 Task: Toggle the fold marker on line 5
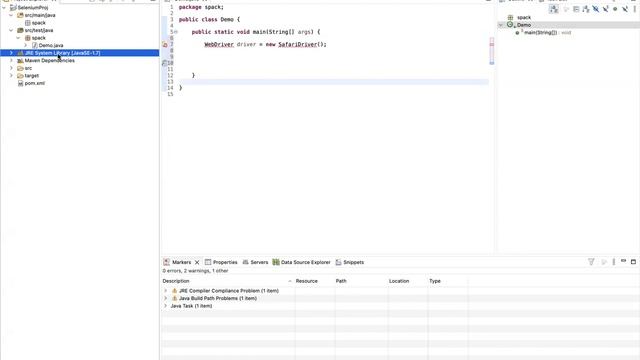[176, 32]
